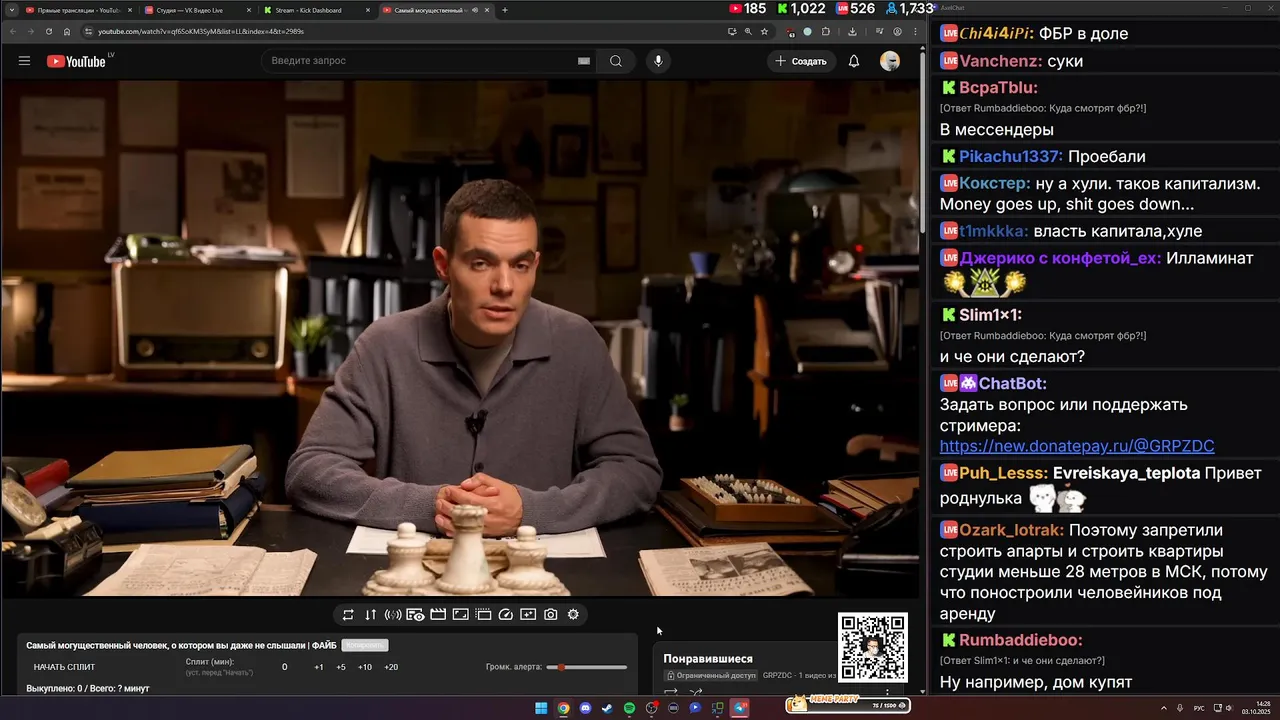1280x720 pixels.
Task: Open YouTube notifications bell
Action: pyautogui.click(x=854, y=61)
